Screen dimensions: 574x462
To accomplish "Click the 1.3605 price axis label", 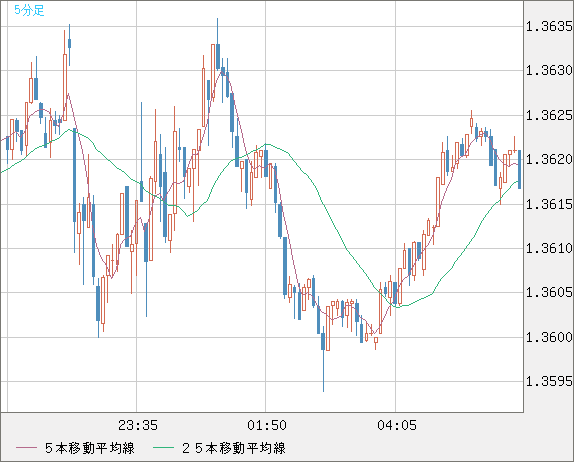I will coord(549,293).
